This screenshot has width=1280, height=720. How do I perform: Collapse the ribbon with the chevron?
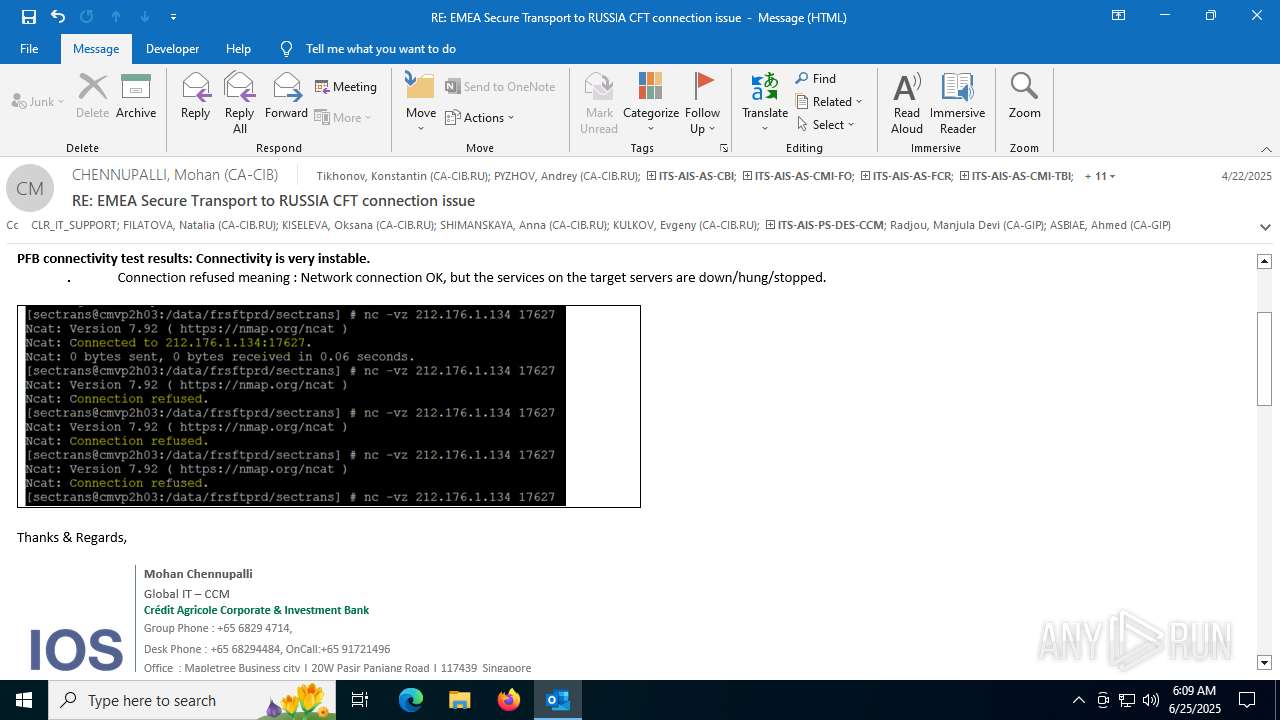click(x=1266, y=149)
